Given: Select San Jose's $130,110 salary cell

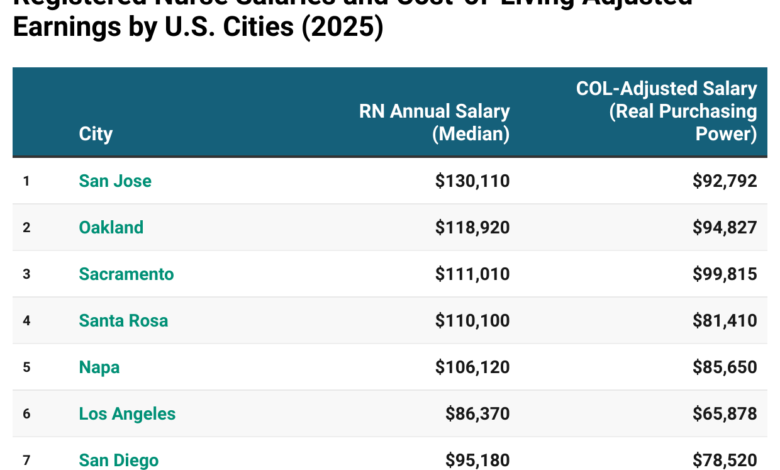Looking at the screenshot, I should (x=472, y=181).
